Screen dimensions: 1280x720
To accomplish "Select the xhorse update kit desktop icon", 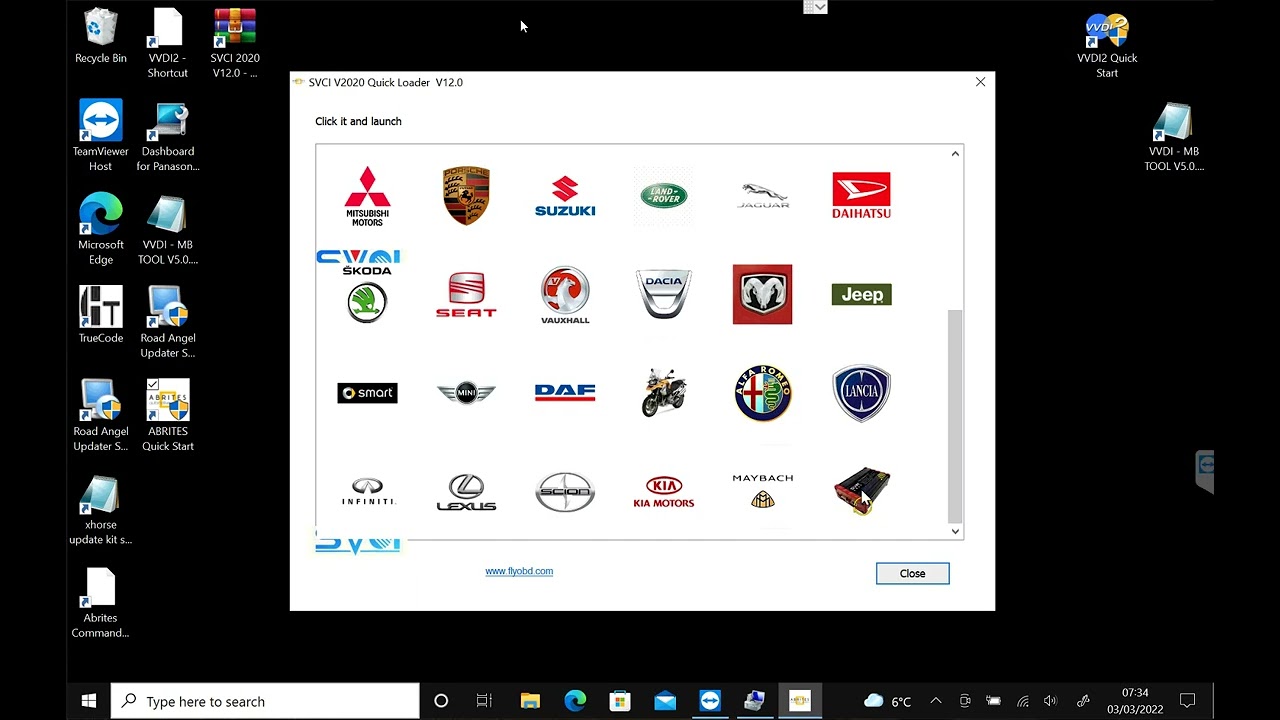I will point(100,510).
